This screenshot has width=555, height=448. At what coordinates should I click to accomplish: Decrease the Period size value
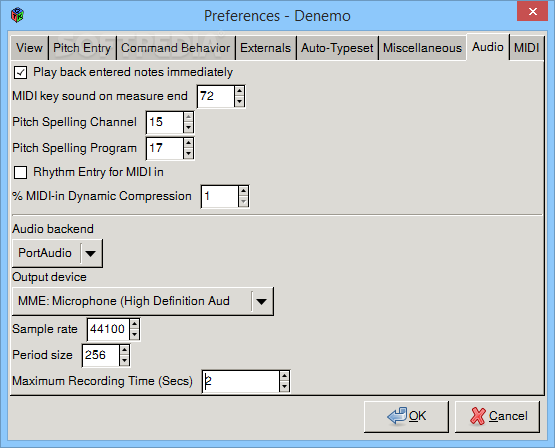124,361
